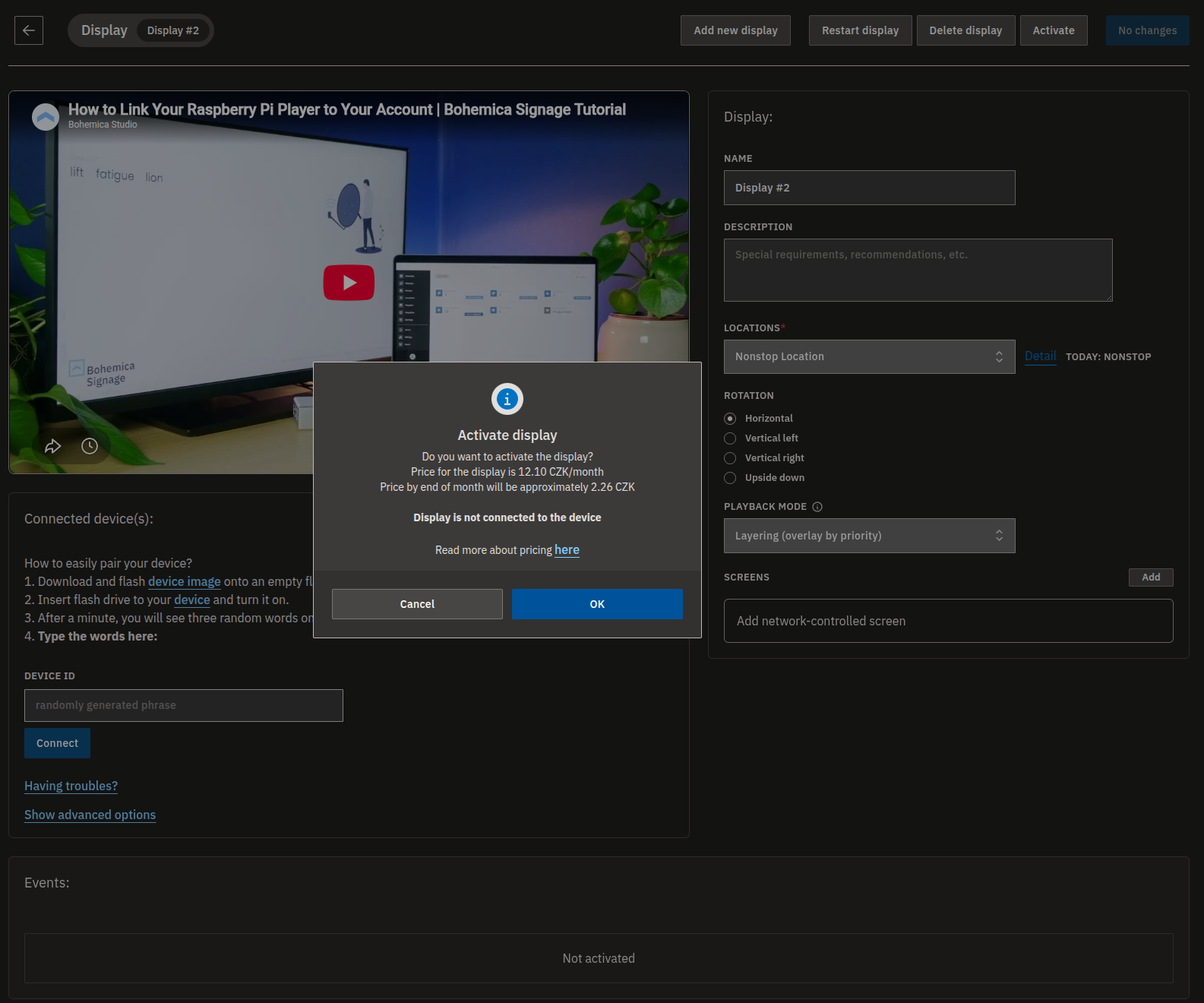
Task: Click Delete display button
Action: click(965, 30)
